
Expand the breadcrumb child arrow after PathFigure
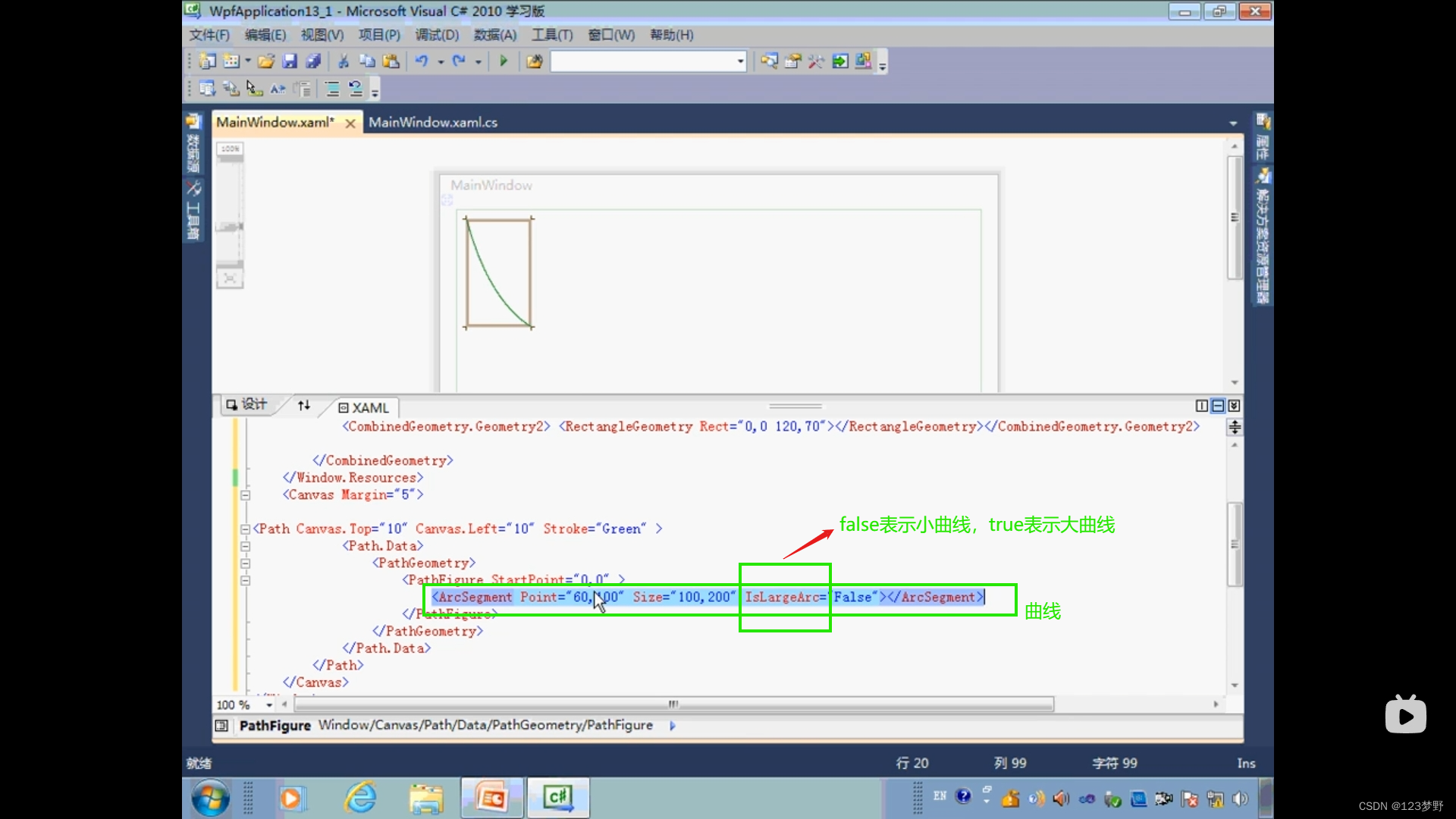point(673,726)
